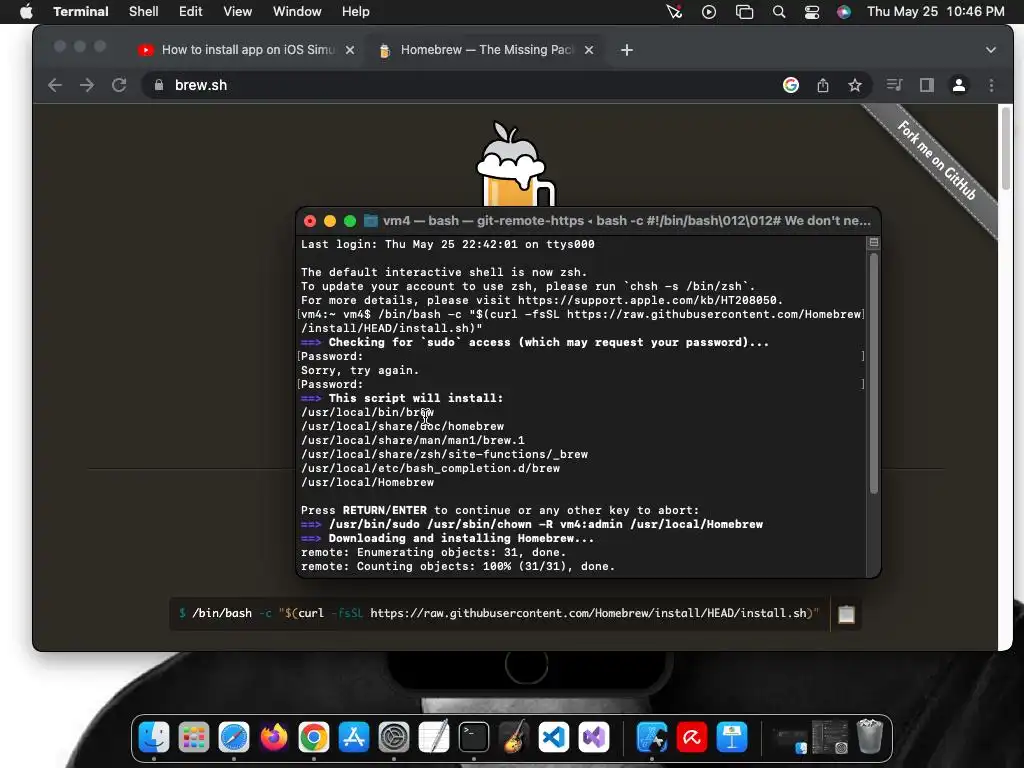Click the '/usr/local/bin/brew' line
This screenshot has height=768, width=1024.
coord(367,412)
